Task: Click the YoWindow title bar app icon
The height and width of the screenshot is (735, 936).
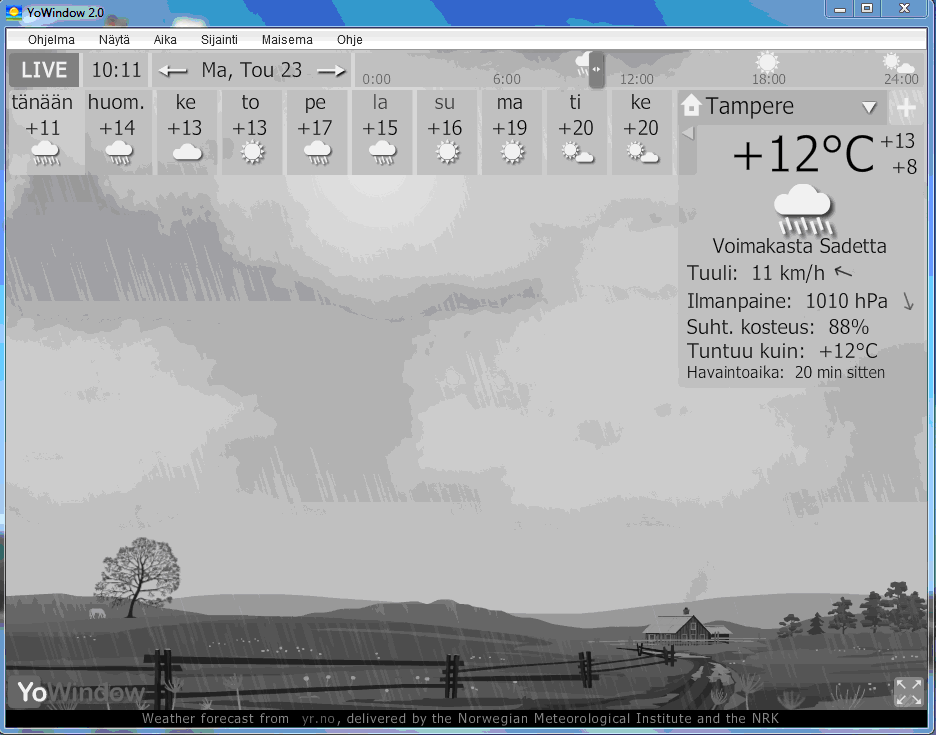Action: (14, 12)
